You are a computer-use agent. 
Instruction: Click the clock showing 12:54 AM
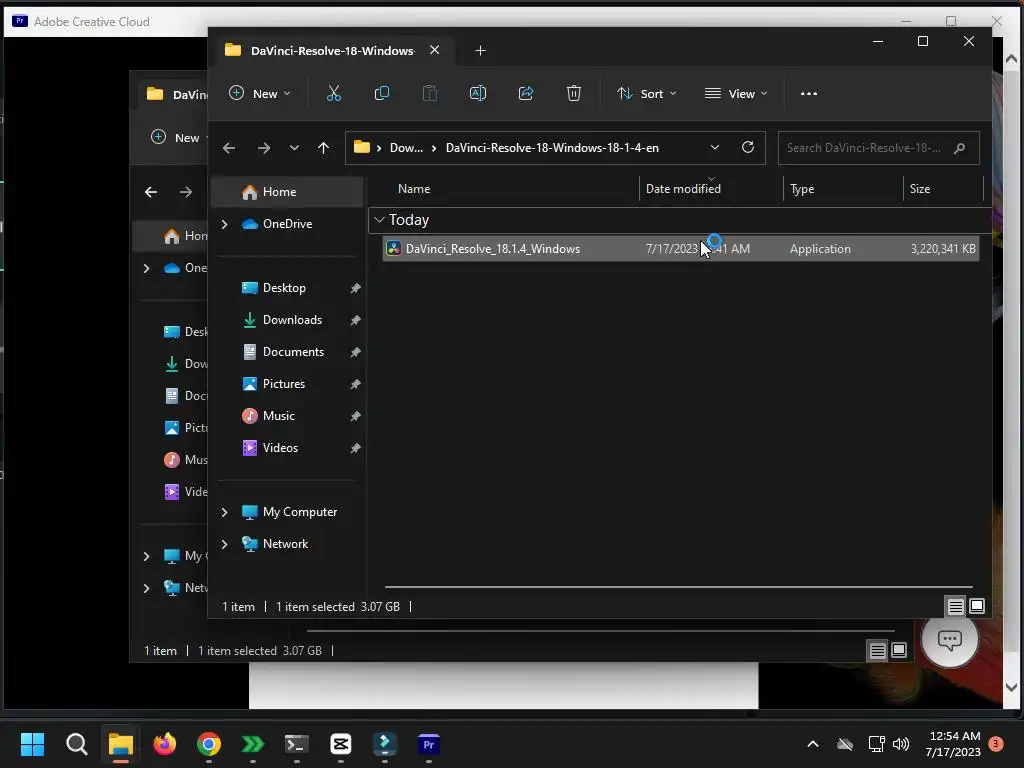tap(954, 736)
